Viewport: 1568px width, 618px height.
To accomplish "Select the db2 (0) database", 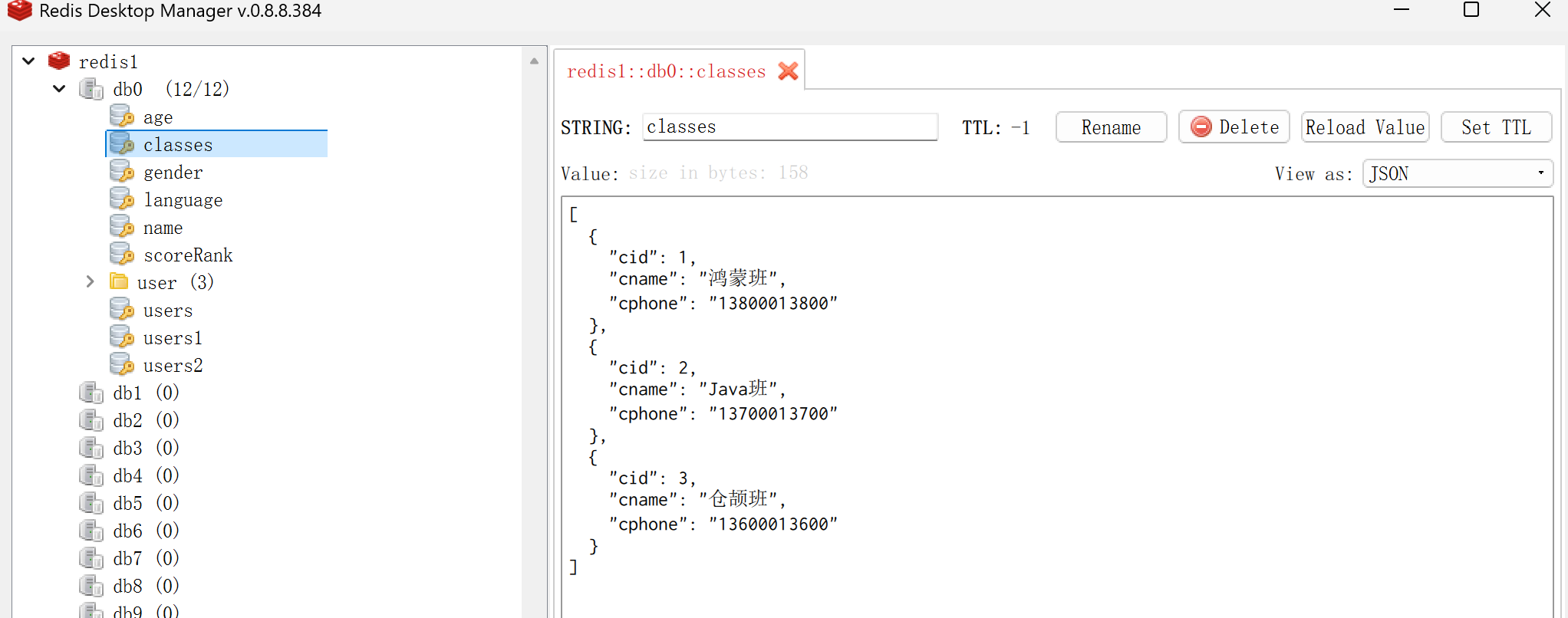I will click(146, 421).
